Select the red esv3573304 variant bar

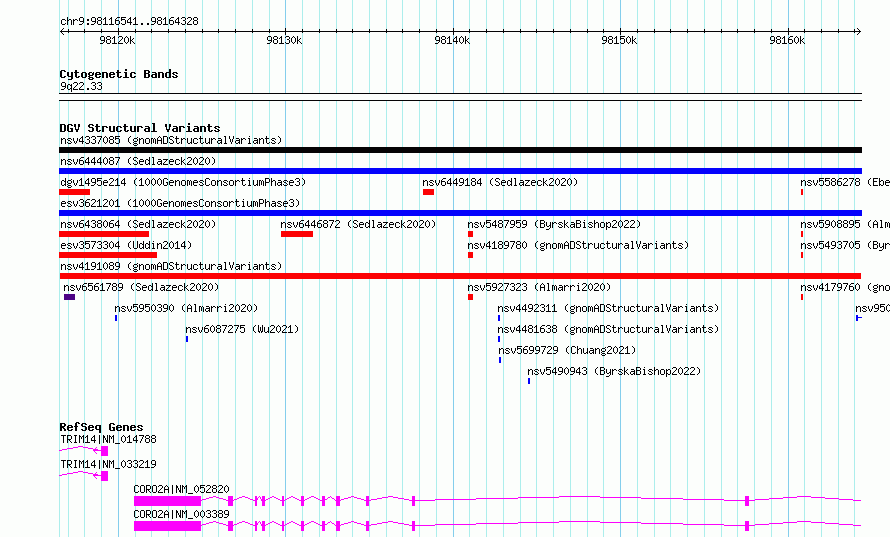[x=108, y=255]
